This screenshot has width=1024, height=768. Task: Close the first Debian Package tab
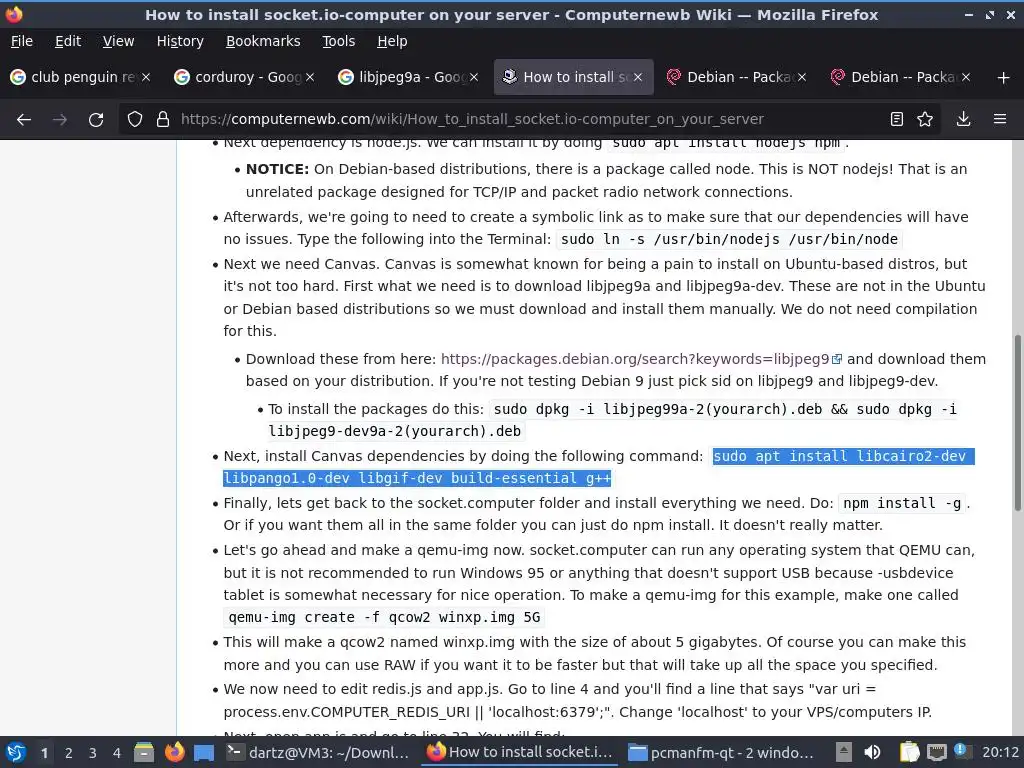[802, 77]
